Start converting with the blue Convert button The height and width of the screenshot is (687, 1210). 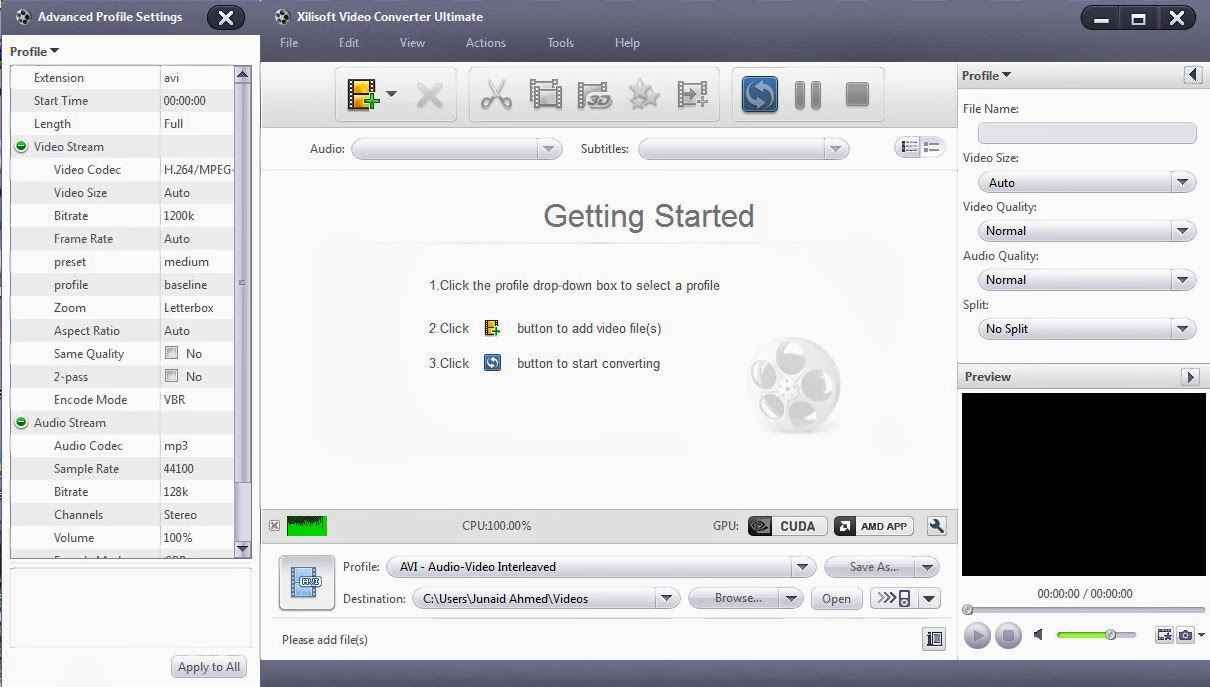(760, 95)
